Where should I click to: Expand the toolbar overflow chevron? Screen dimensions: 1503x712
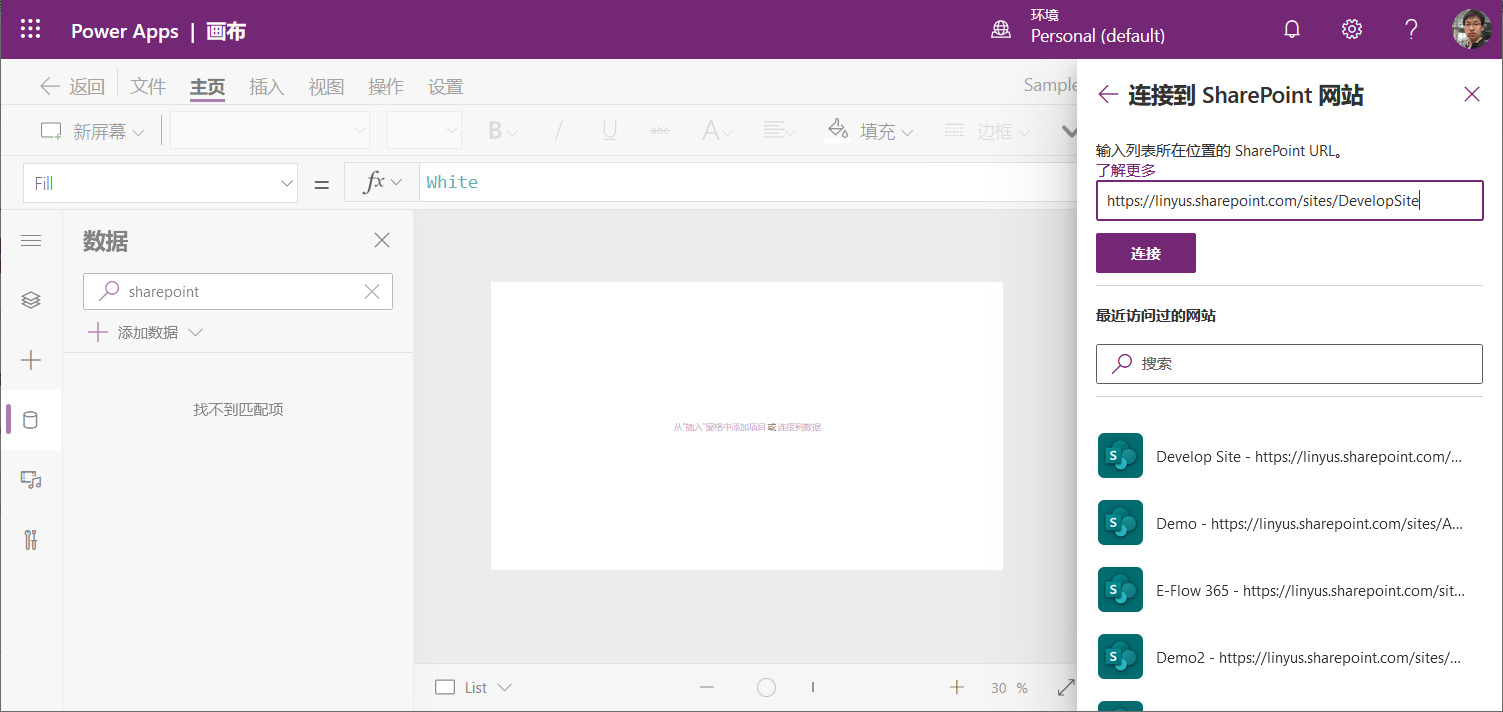click(x=1068, y=131)
